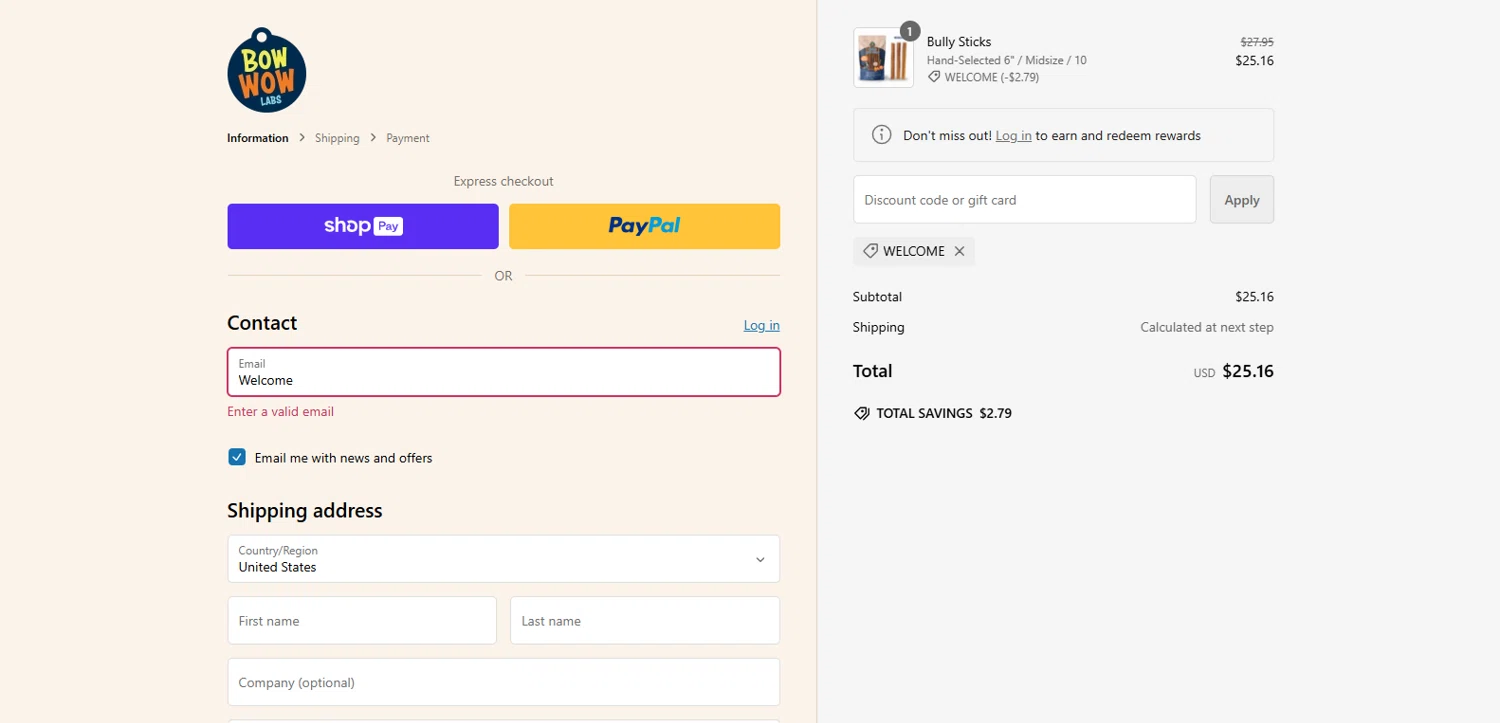Click the chevron after Information breadcrumb
The width and height of the screenshot is (1500, 723).
302,137
